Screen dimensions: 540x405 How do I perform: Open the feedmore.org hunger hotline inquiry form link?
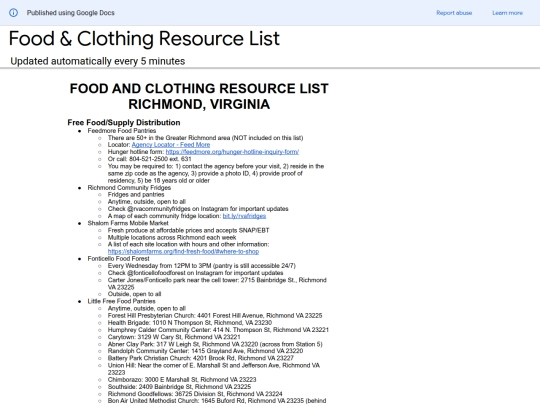click(232, 152)
